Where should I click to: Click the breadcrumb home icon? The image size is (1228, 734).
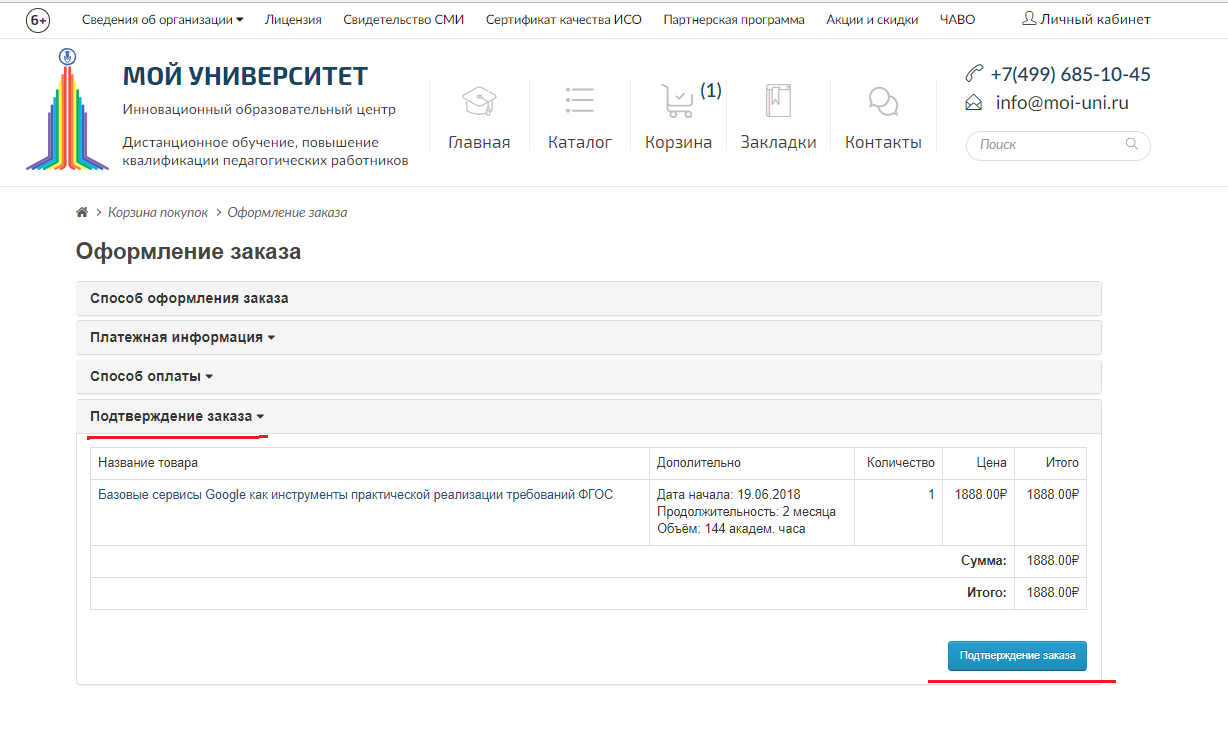tap(82, 213)
